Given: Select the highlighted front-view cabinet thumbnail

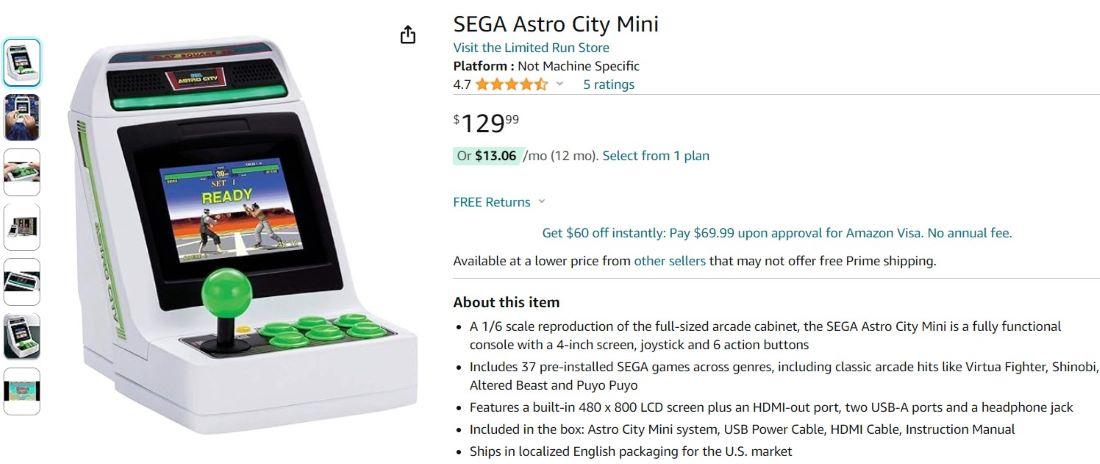Looking at the screenshot, I should pyautogui.click(x=22, y=62).
